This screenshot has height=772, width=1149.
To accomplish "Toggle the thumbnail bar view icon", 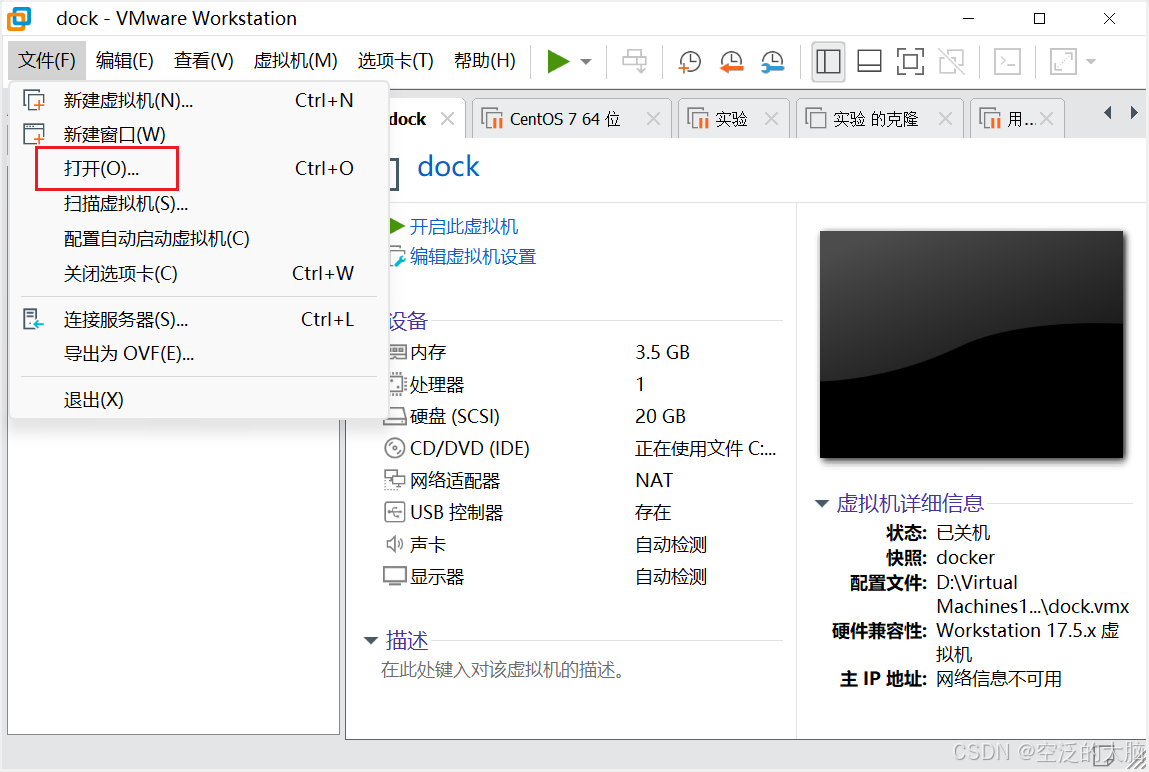I will [869, 62].
